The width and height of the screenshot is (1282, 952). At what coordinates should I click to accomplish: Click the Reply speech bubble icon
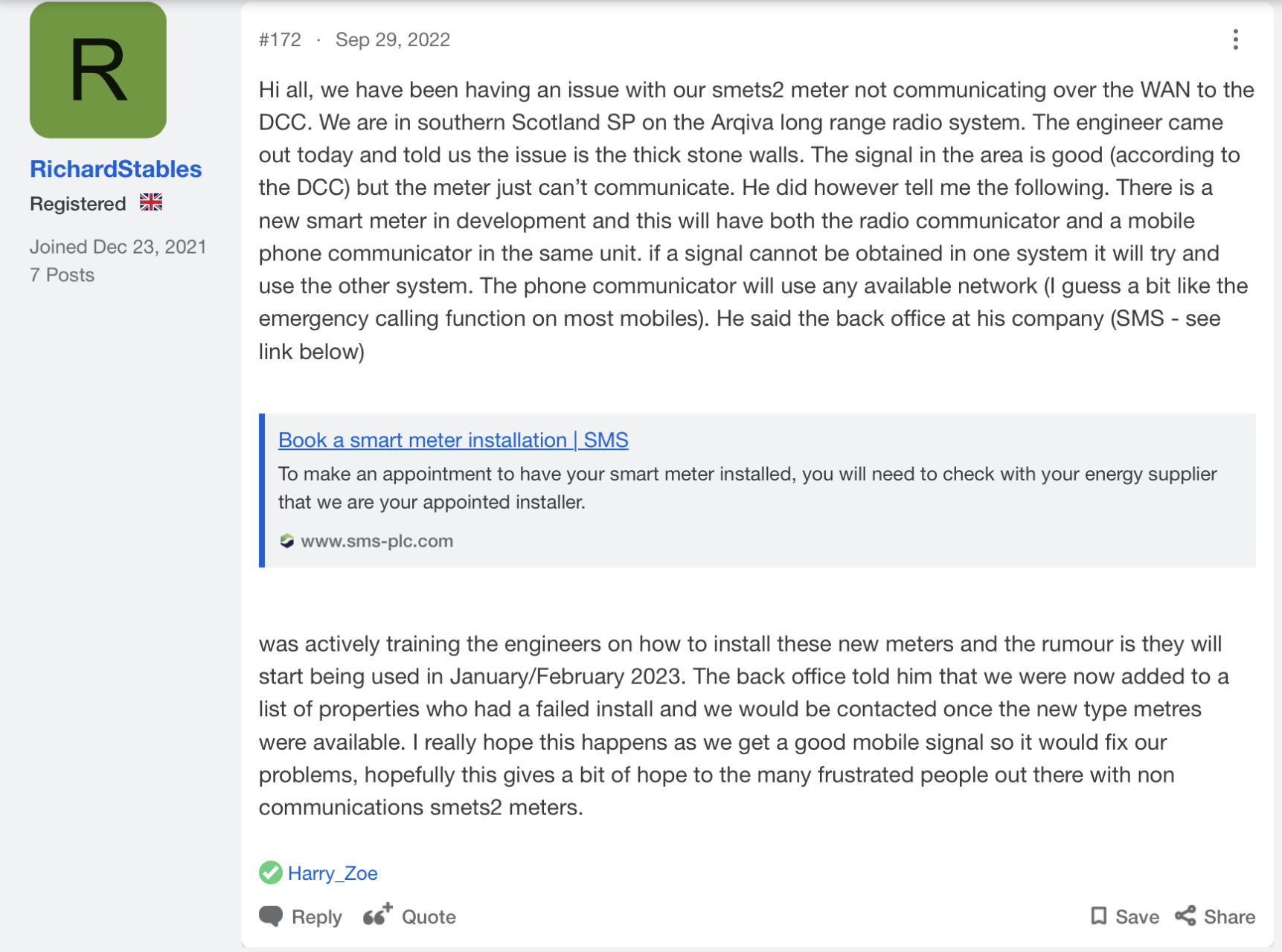[x=271, y=916]
